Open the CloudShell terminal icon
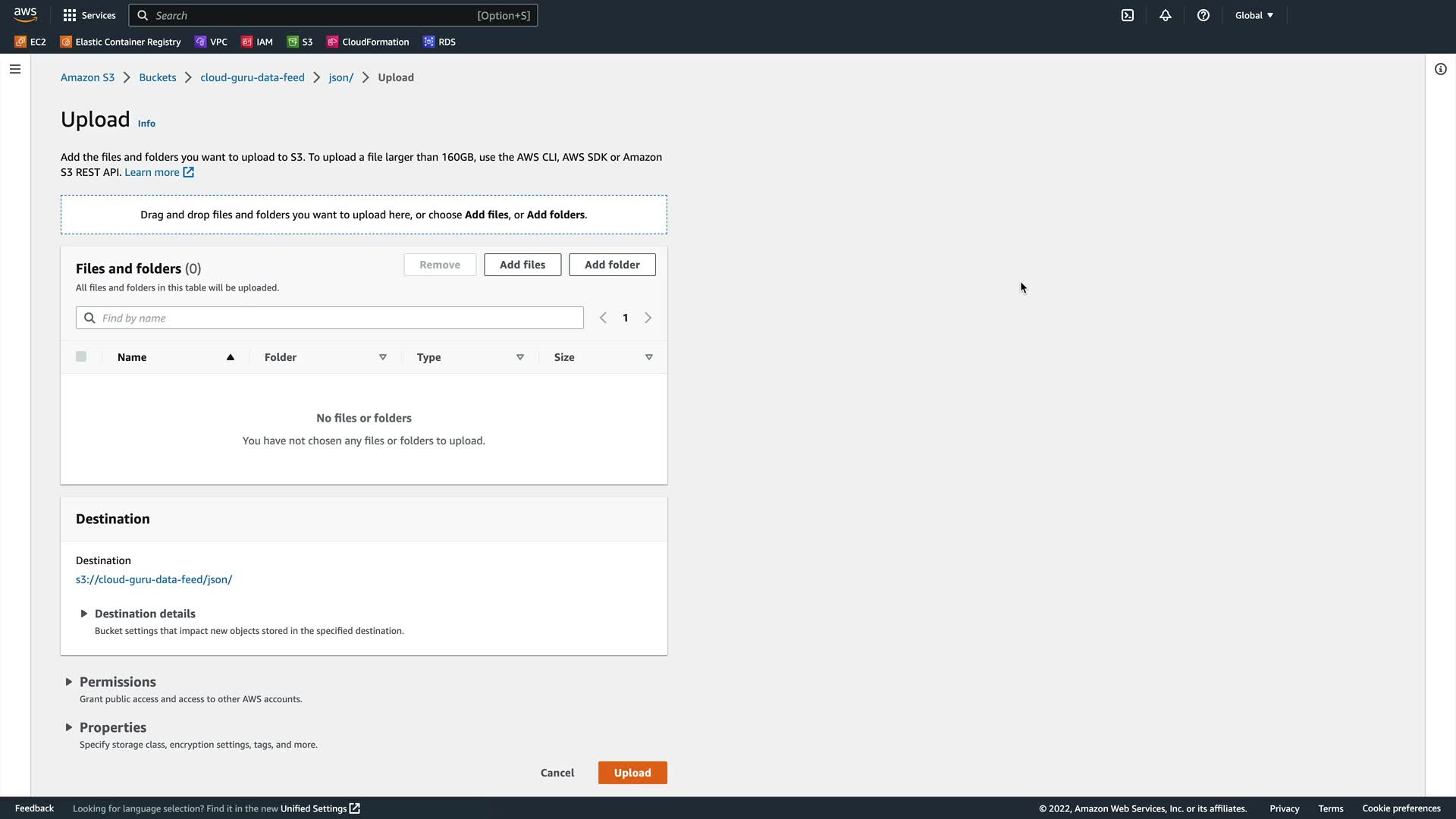 tap(1128, 15)
